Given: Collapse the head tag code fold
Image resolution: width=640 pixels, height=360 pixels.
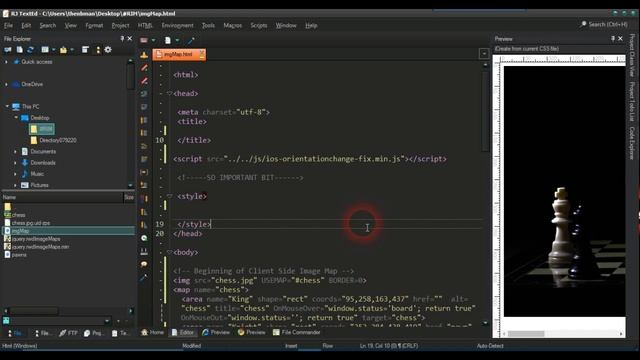Looking at the screenshot, I should (169, 93).
